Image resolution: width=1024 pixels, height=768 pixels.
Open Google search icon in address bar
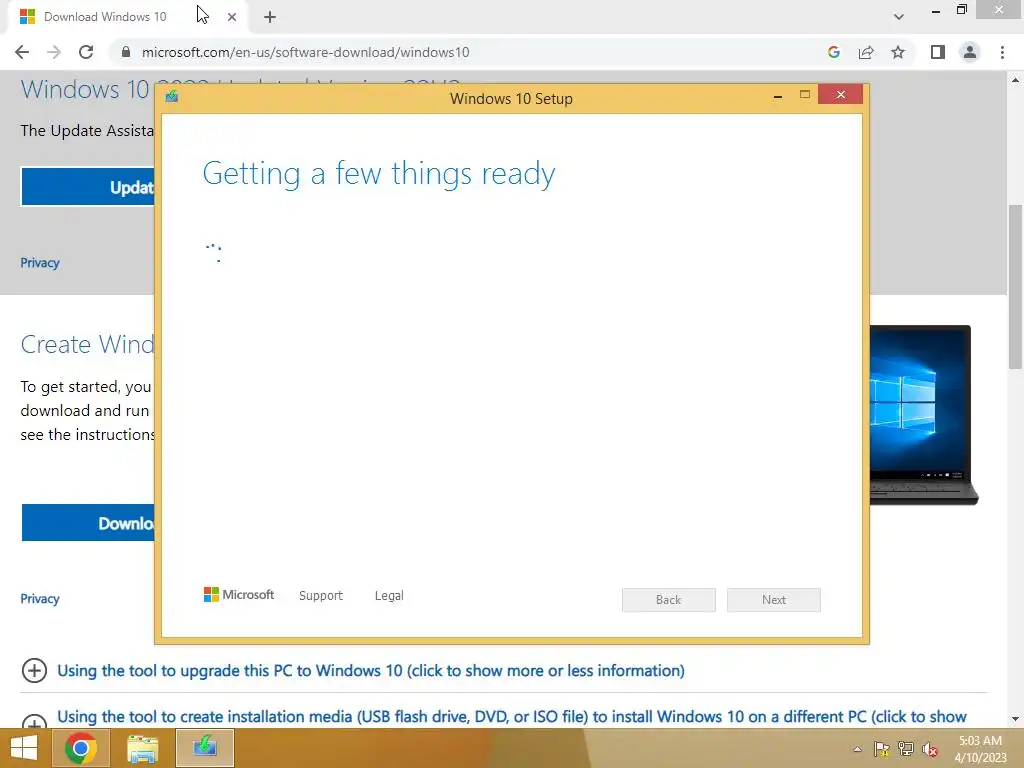[x=833, y=52]
